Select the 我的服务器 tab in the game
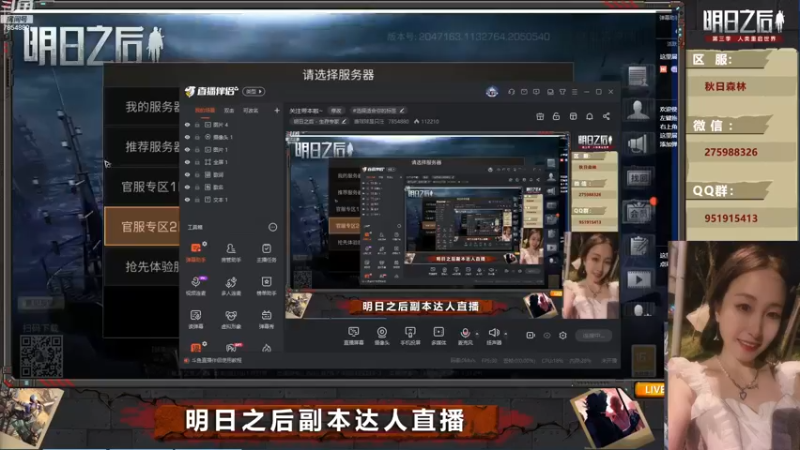The image size is (800, 450). [x=142, y=107]
